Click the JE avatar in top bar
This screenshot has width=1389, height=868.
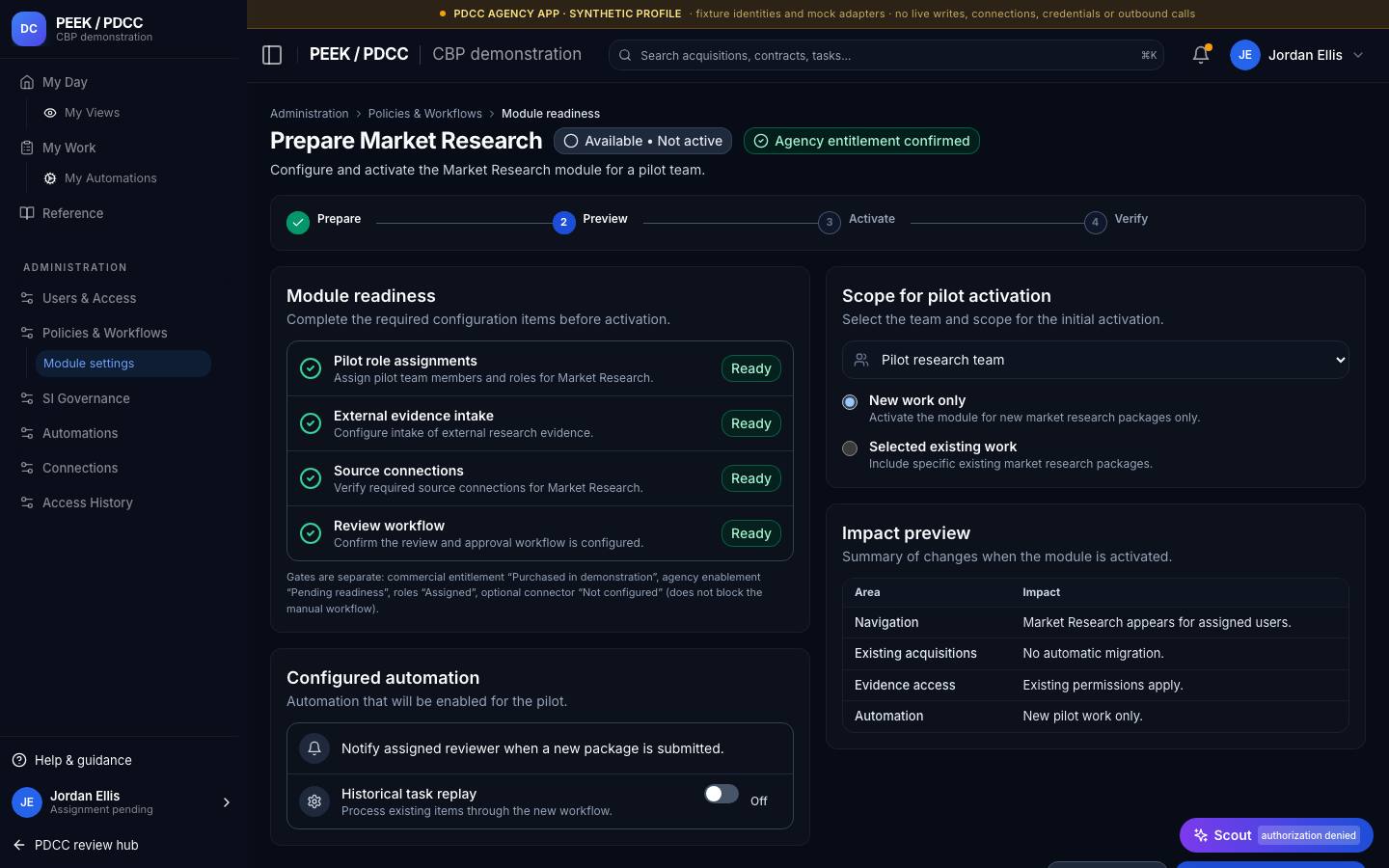[1245, 55]
